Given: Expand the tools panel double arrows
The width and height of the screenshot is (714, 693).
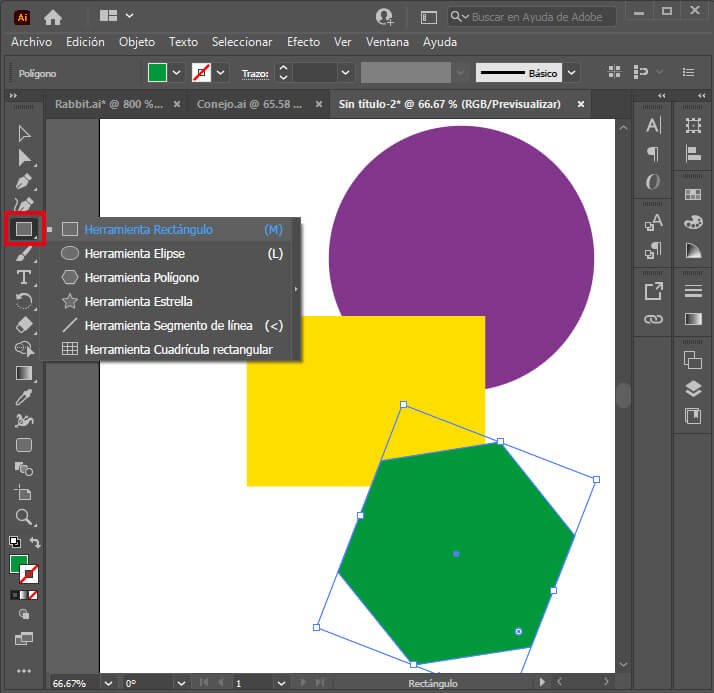Looking at the screenshot, I should pos(13,96).
